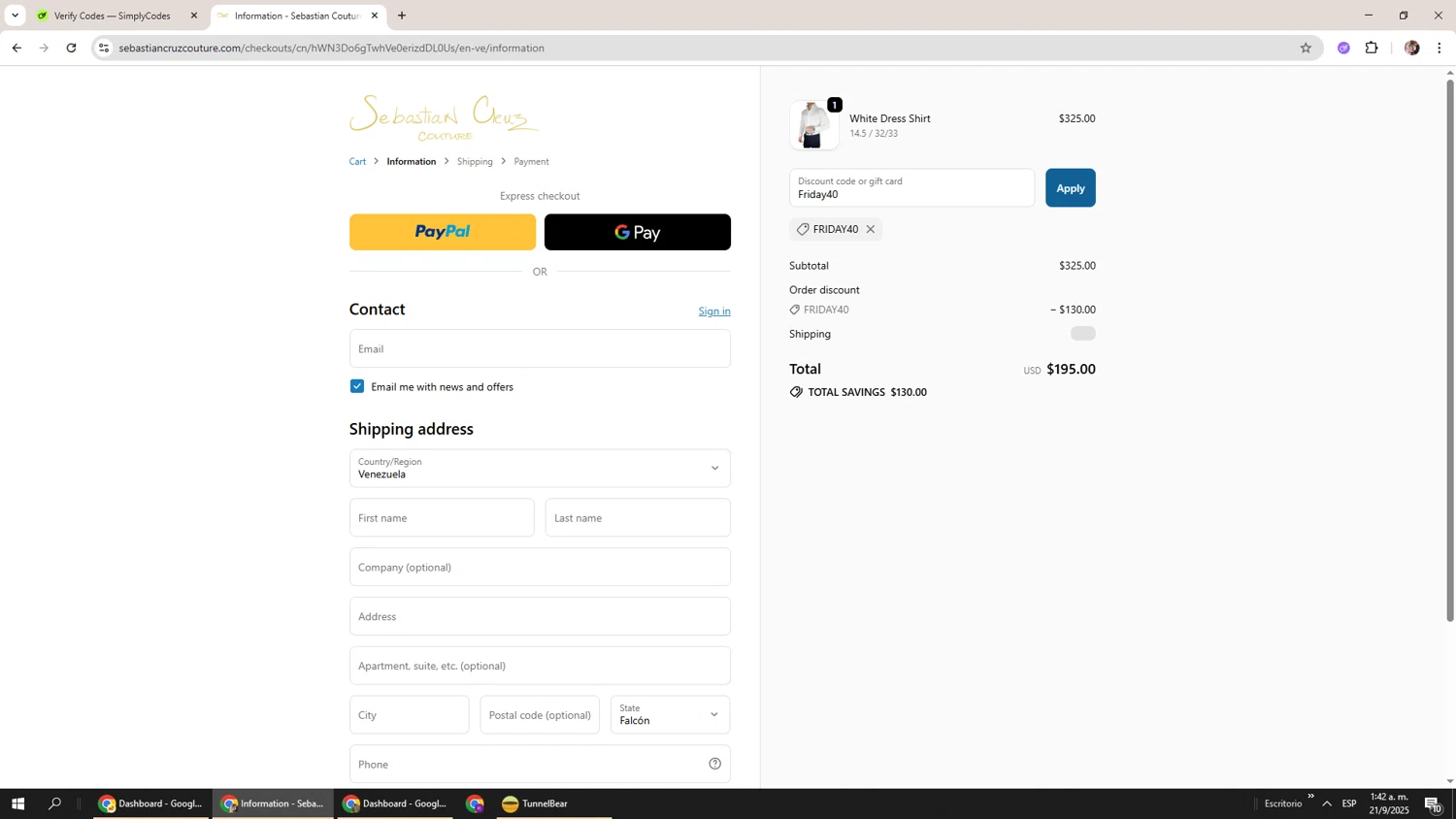Click the Postal code field
Viewport: 1456px width, 819px height.
(x=540, y=714)
